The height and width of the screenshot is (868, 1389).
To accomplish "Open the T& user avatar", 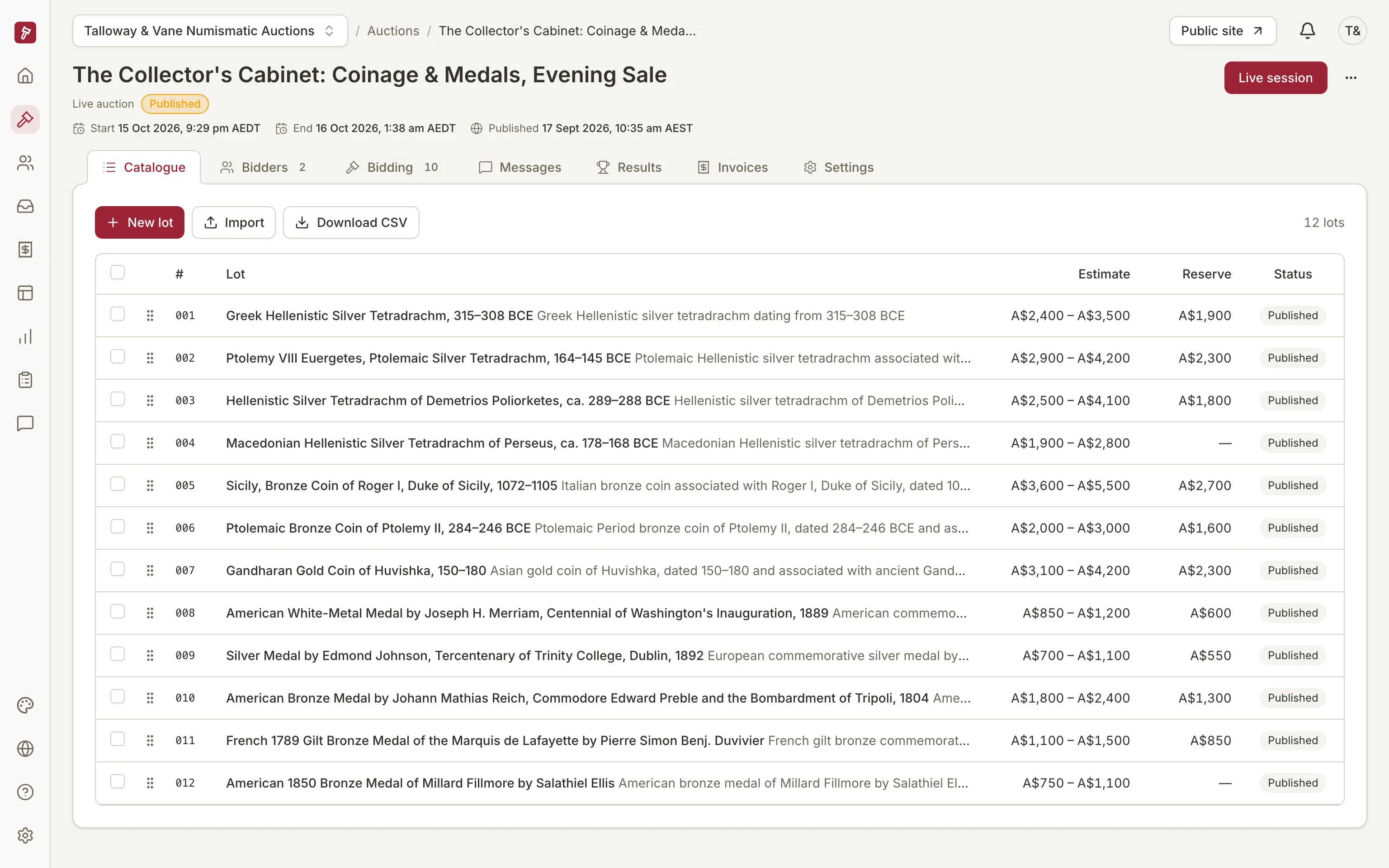I will click(x=1352, y=31).
